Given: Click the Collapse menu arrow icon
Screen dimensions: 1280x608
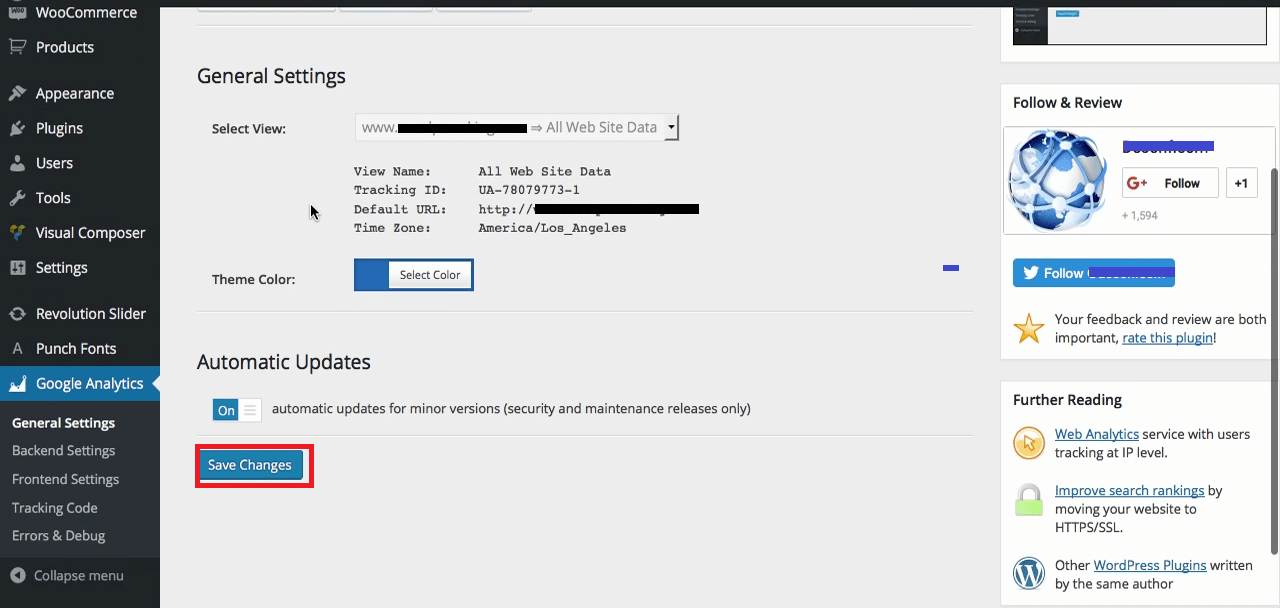Looking at the screenshot, I should point(17,575).
